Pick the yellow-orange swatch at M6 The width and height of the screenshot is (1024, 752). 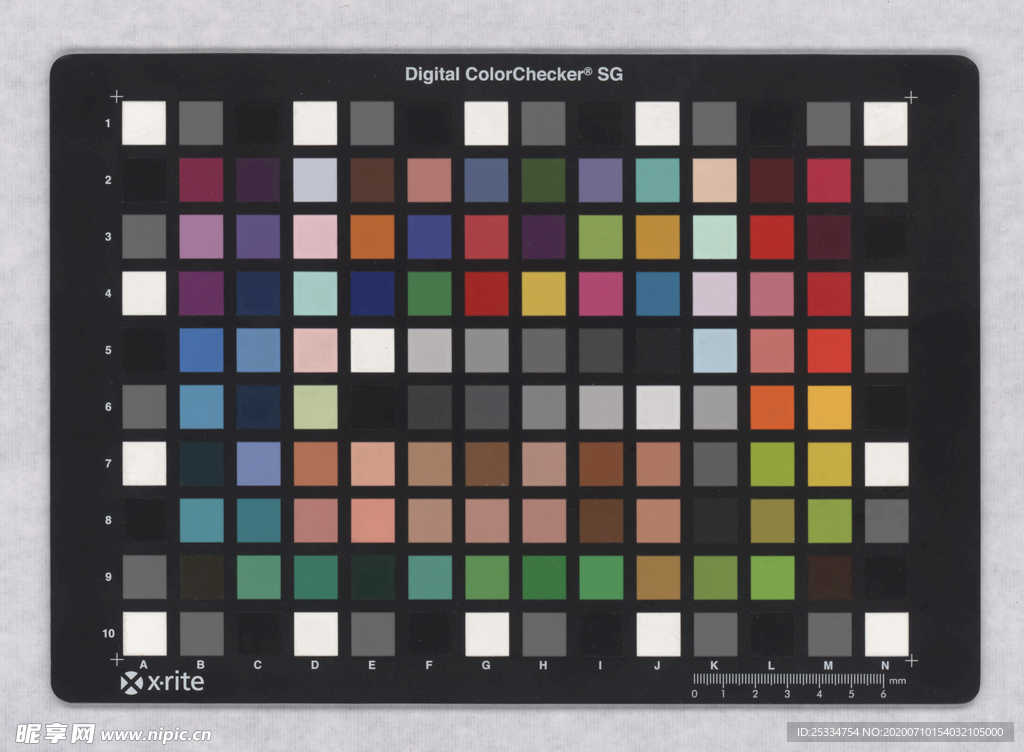(829, 407)
